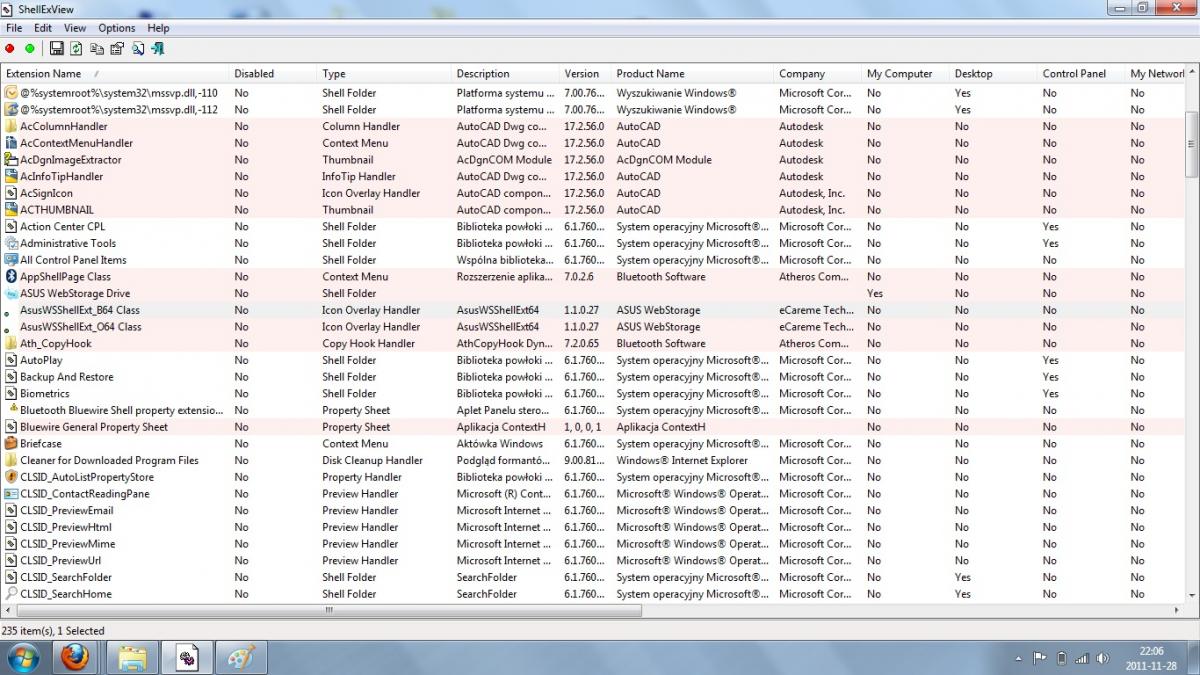
Task: Click the Exit door toolbar icon
Action: coord(158,48)
